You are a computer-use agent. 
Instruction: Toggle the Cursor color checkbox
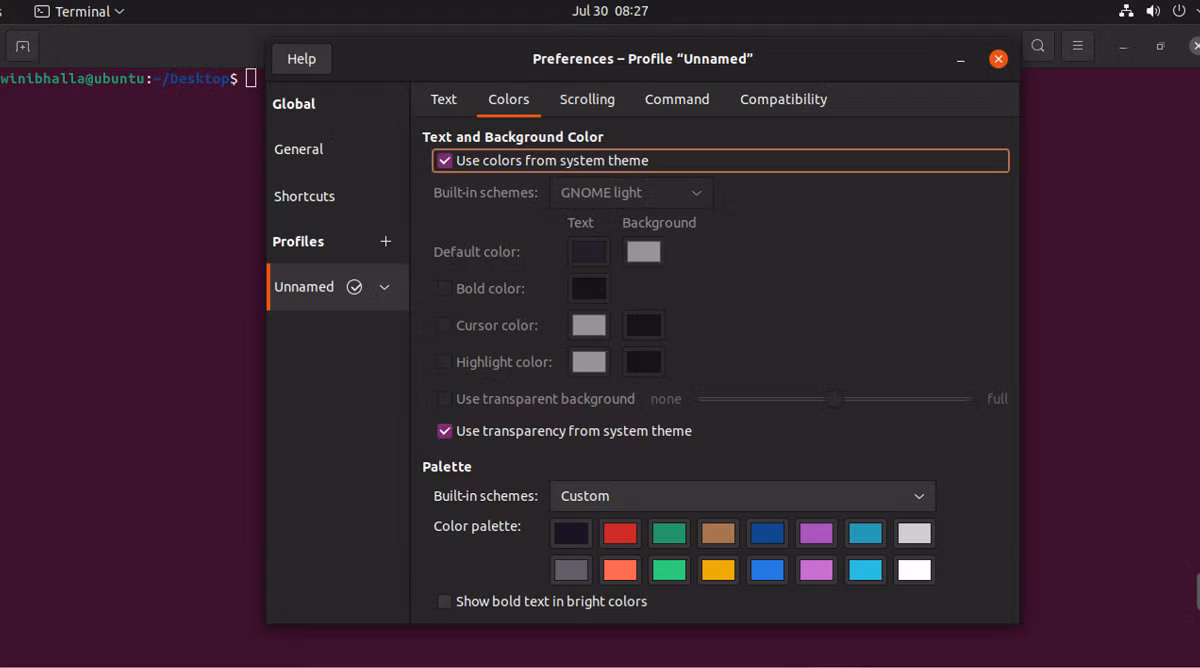tap(443, 325)
